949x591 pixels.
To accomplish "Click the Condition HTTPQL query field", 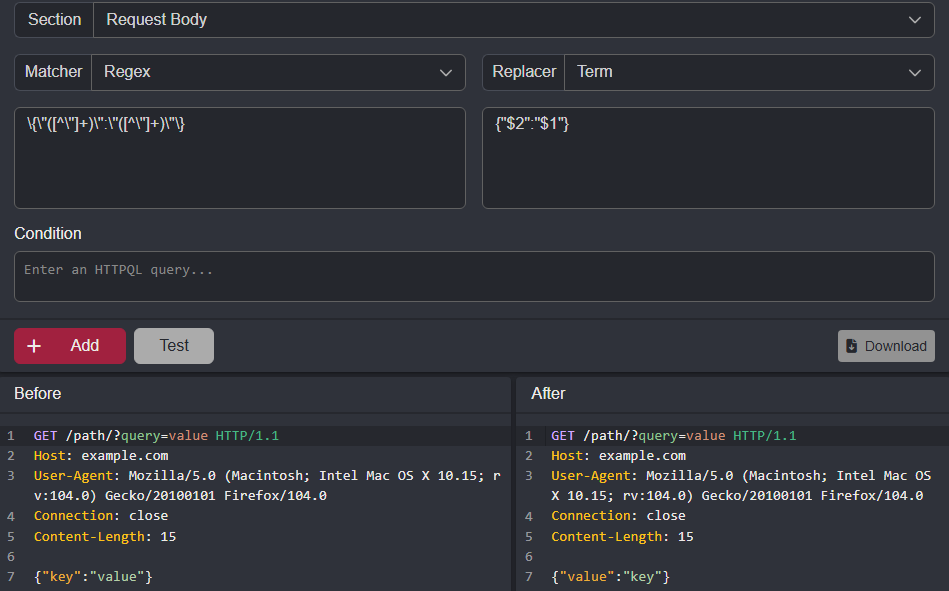I will pyautogui.click(x=474, y=276).
